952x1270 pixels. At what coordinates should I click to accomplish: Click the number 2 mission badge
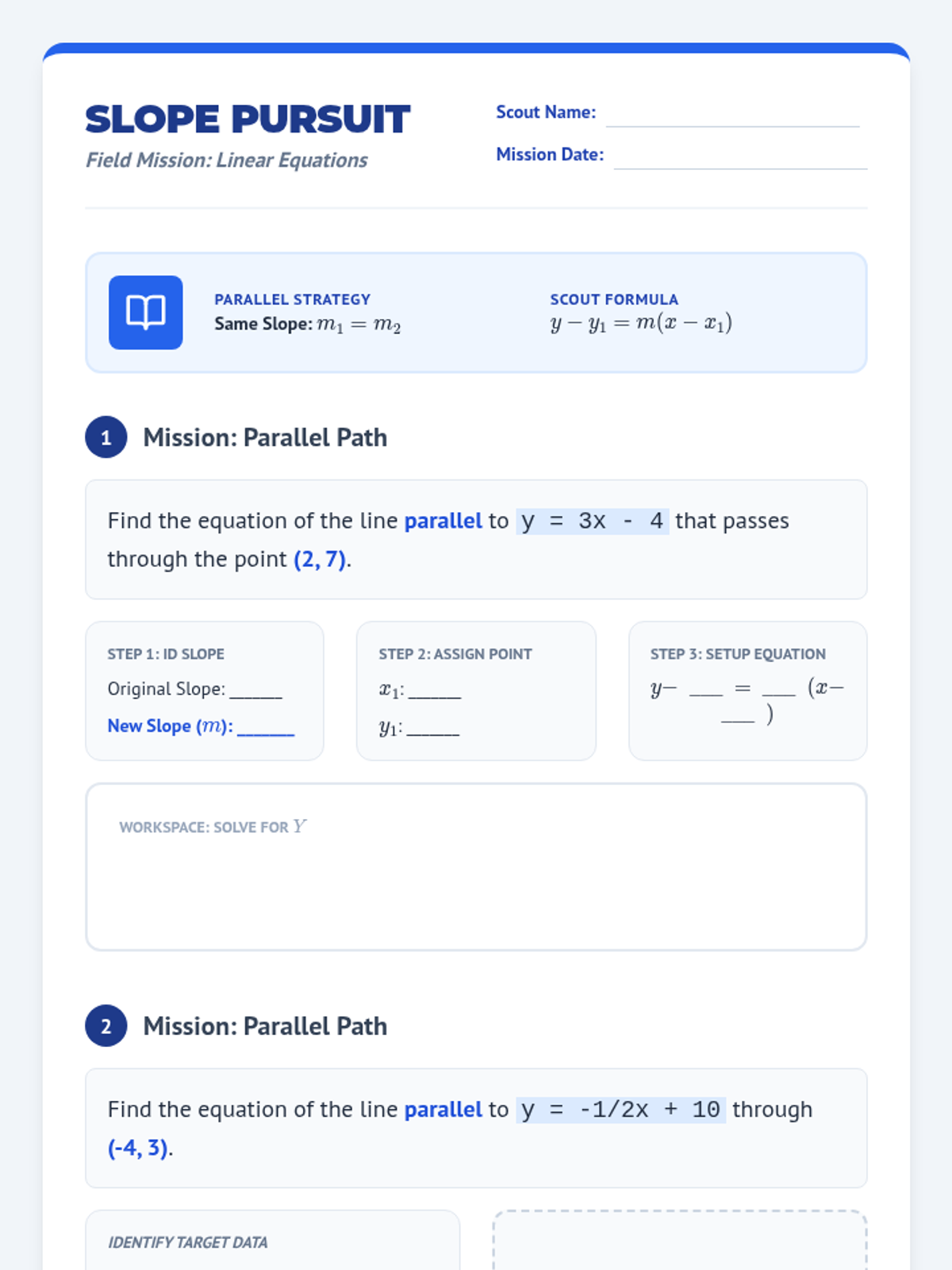click(106, 1026)
